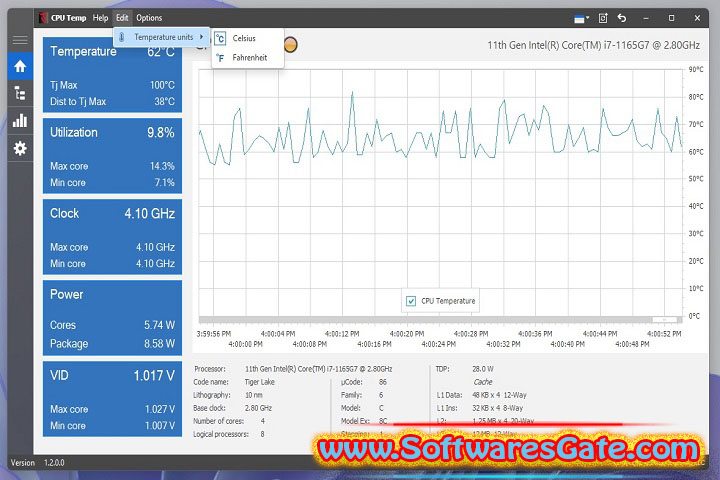The height and width of the screenshot is (480, 720).
Task: Select Fahrenheit as temperature unit
Action: point(249,58)
